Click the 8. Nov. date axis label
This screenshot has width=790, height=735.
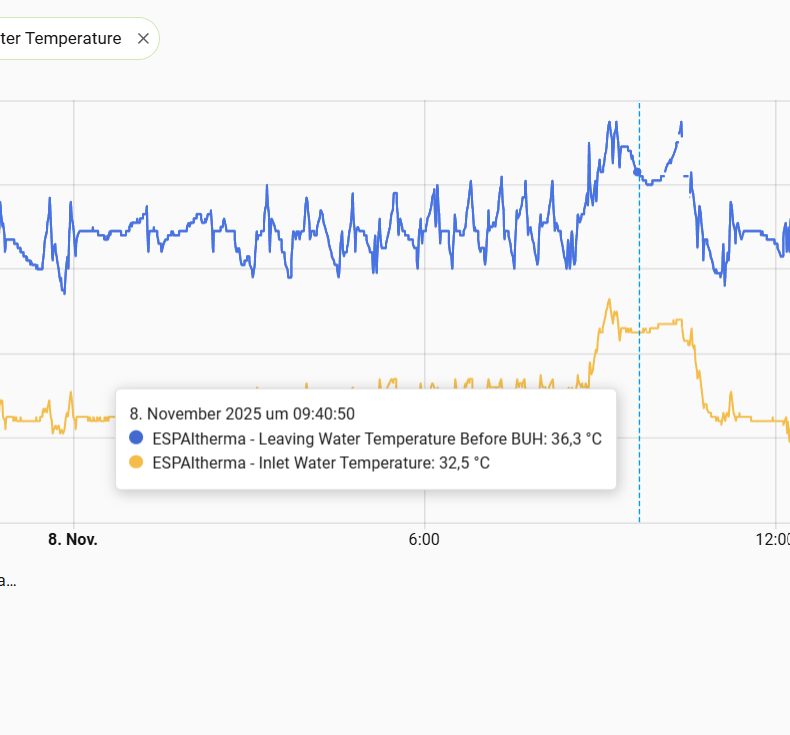tap(73, 540)
